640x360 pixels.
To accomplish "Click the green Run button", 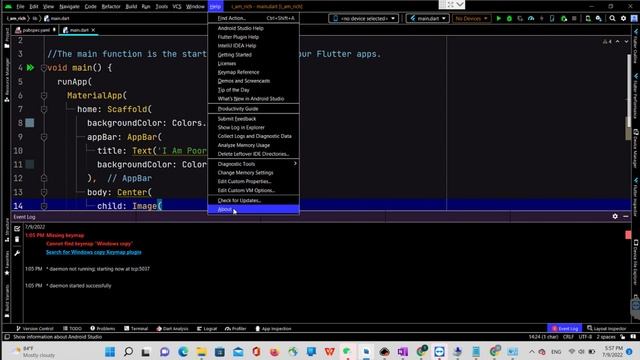I will [498, 18].
